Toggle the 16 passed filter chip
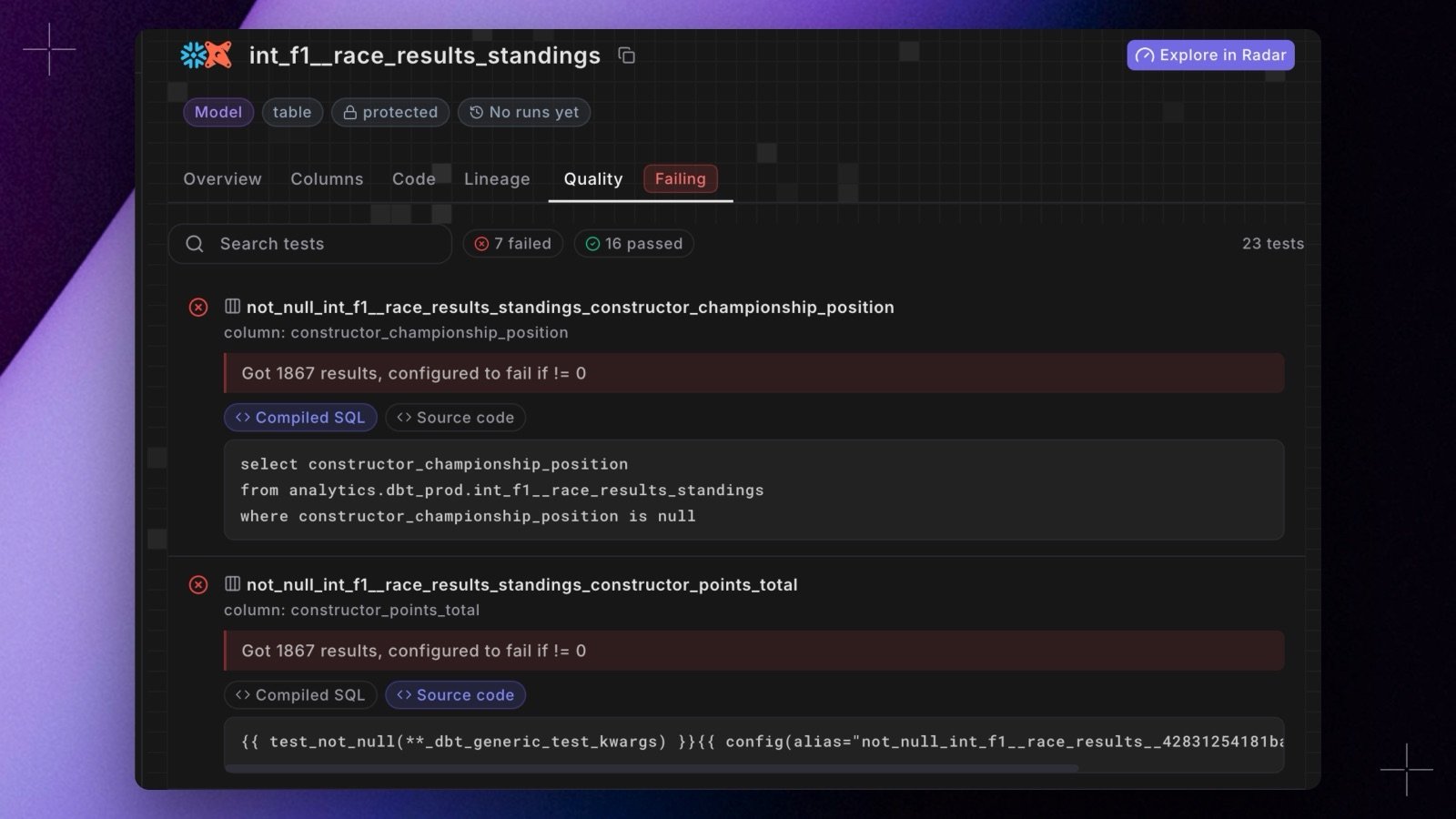Screen dimensions: 1456x819 click(634, 244)
